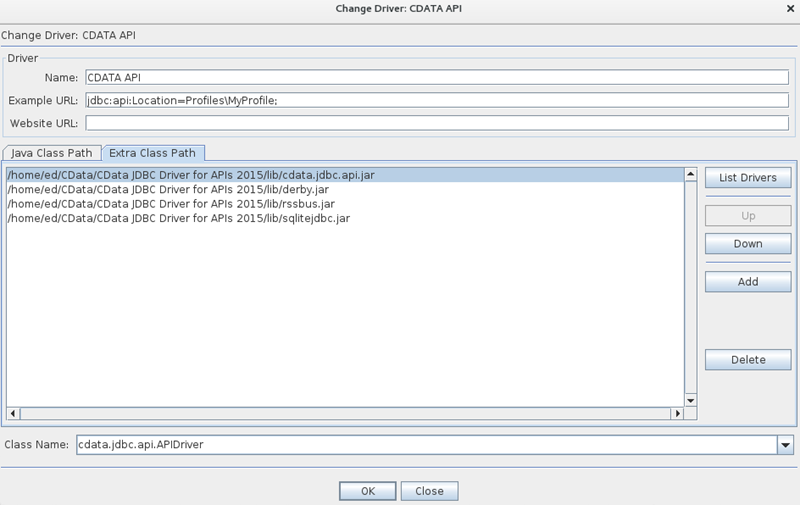Close the Change Driver dialog window
Image resolution: width=800 pixels, height=505 pixels.
click(790, 9)
